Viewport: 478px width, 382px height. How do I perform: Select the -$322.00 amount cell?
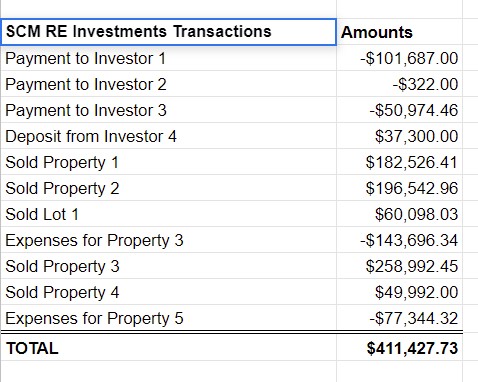399,84
